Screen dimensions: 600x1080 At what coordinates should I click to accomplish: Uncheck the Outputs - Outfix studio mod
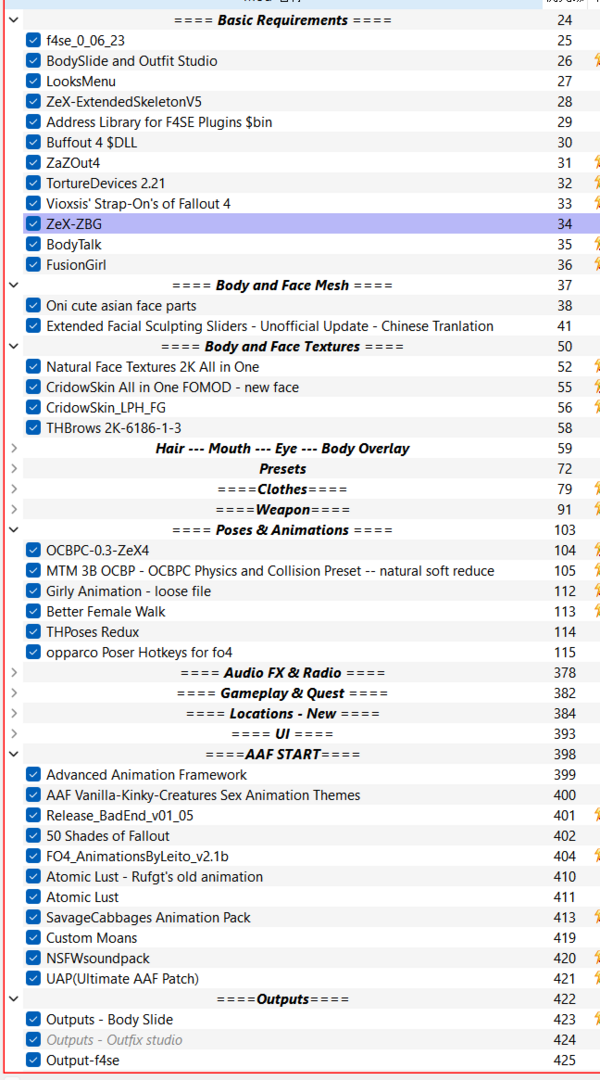coord(34,1040)
